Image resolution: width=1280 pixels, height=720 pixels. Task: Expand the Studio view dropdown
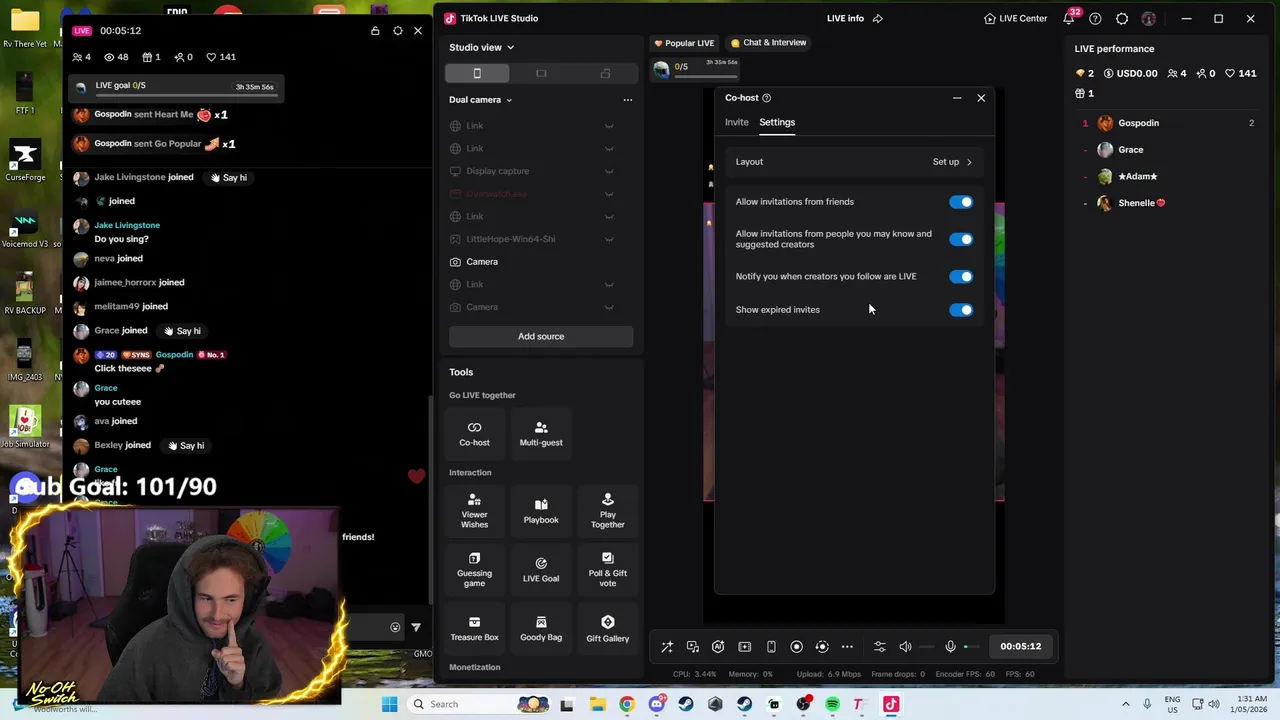coord(482,47)
